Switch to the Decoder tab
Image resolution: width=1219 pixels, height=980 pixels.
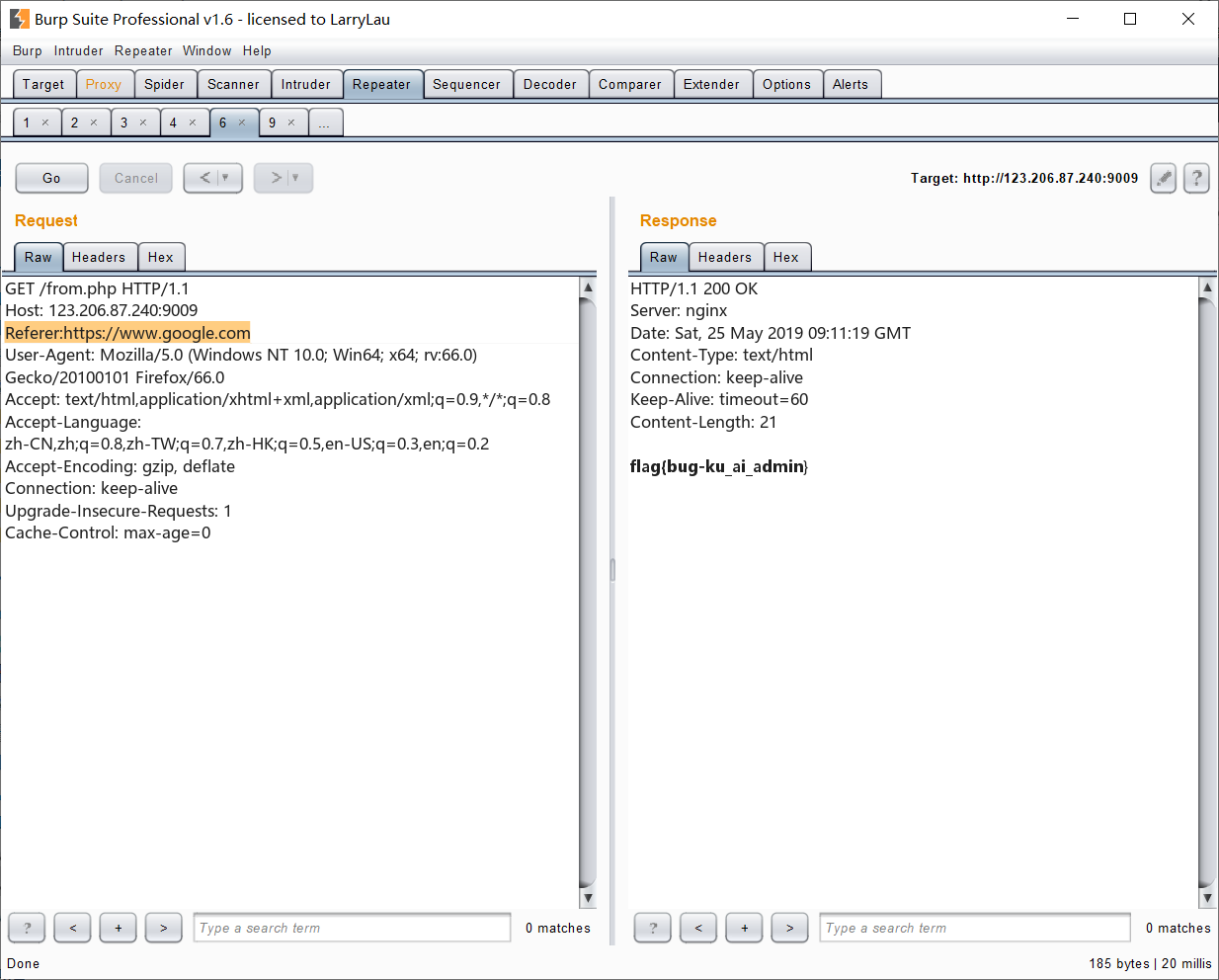point(550,84)
